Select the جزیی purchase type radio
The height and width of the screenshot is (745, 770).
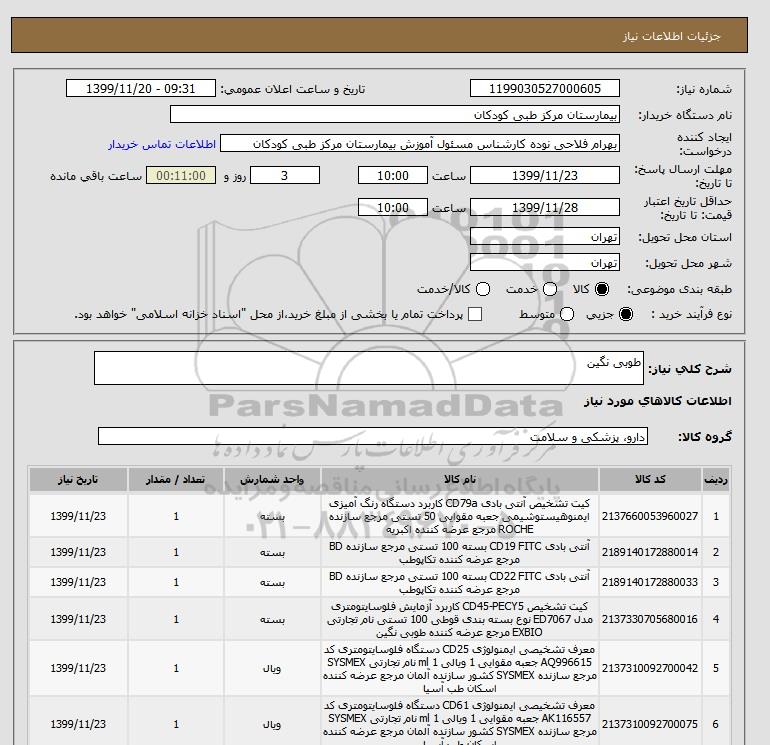(x=626, y=314)
